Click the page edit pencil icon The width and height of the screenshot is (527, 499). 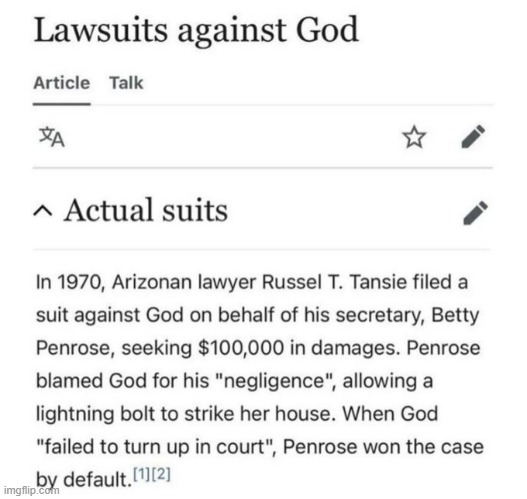pyautogui.click(x=473, y=136)
